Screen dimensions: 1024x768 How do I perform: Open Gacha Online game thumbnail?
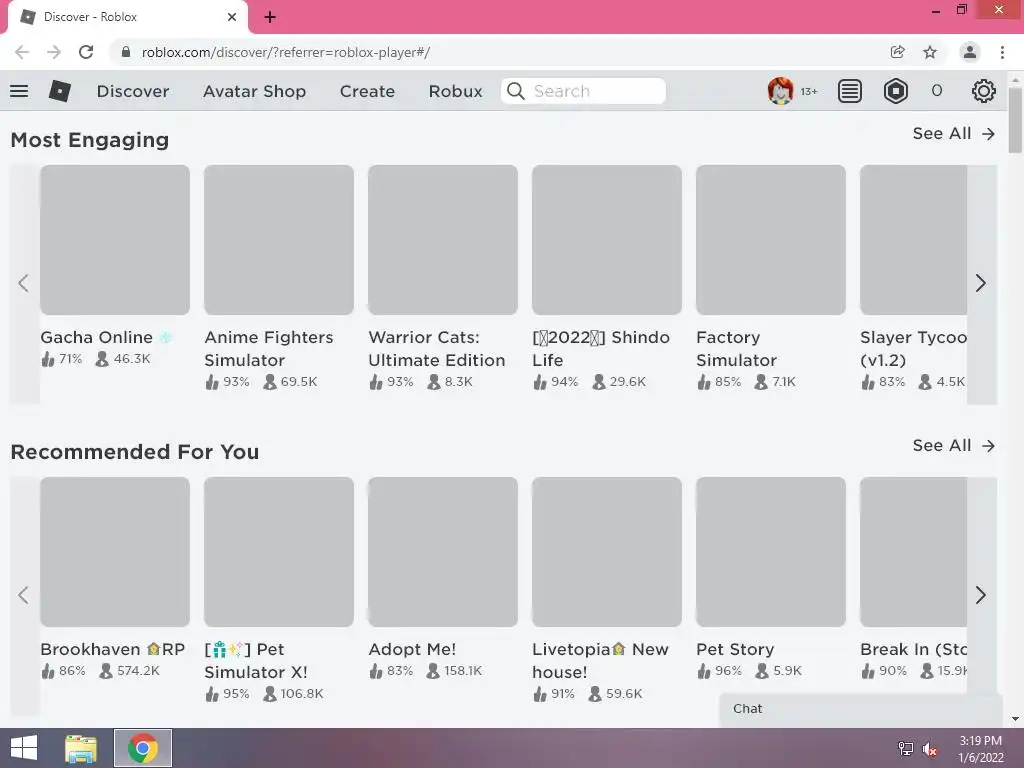pyautogui.click(x=115, y=240)
